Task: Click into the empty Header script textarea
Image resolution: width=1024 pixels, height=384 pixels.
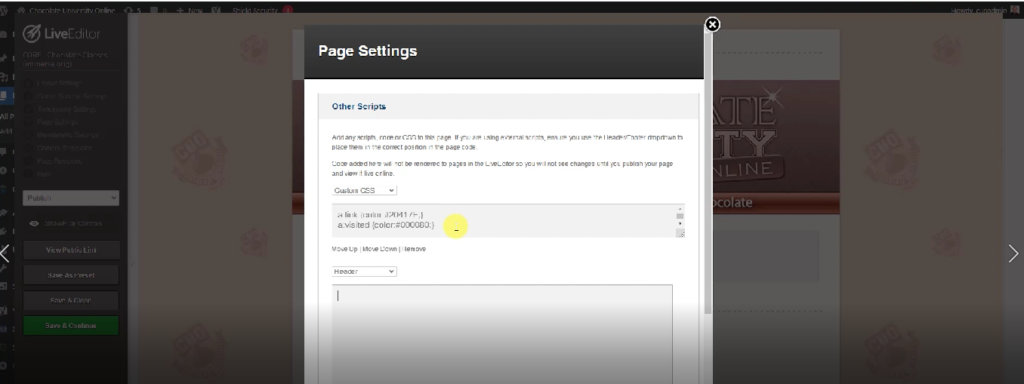Action: click(x=502, y=334)
